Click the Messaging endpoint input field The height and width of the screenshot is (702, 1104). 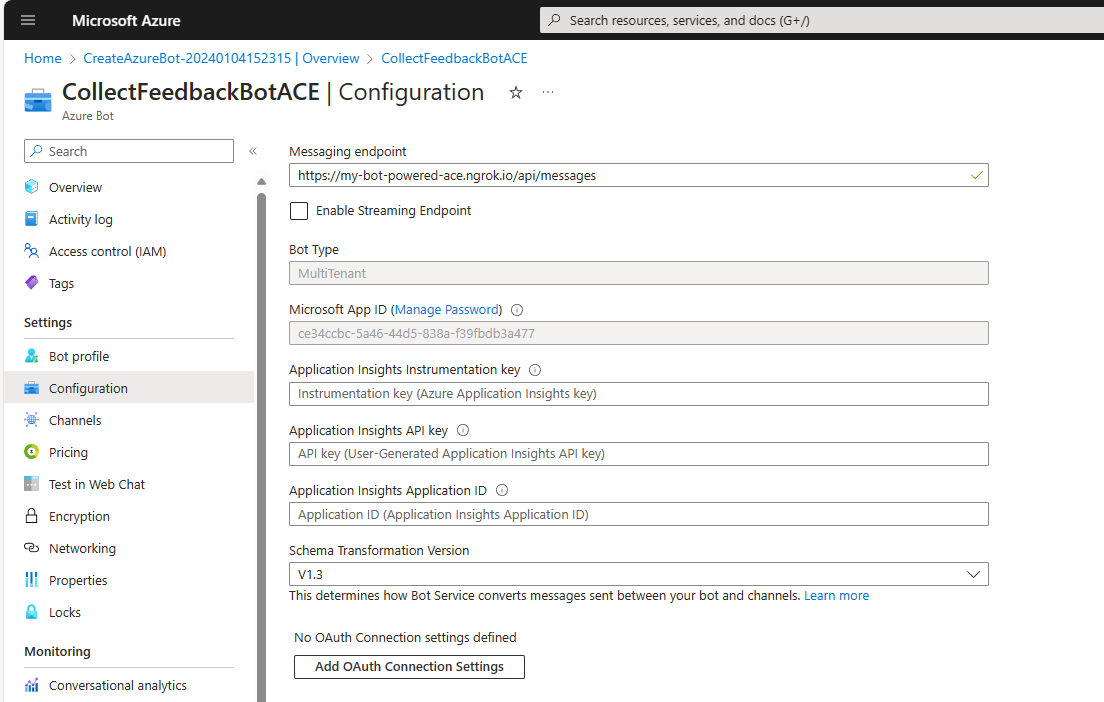click(x=630, y=175)
